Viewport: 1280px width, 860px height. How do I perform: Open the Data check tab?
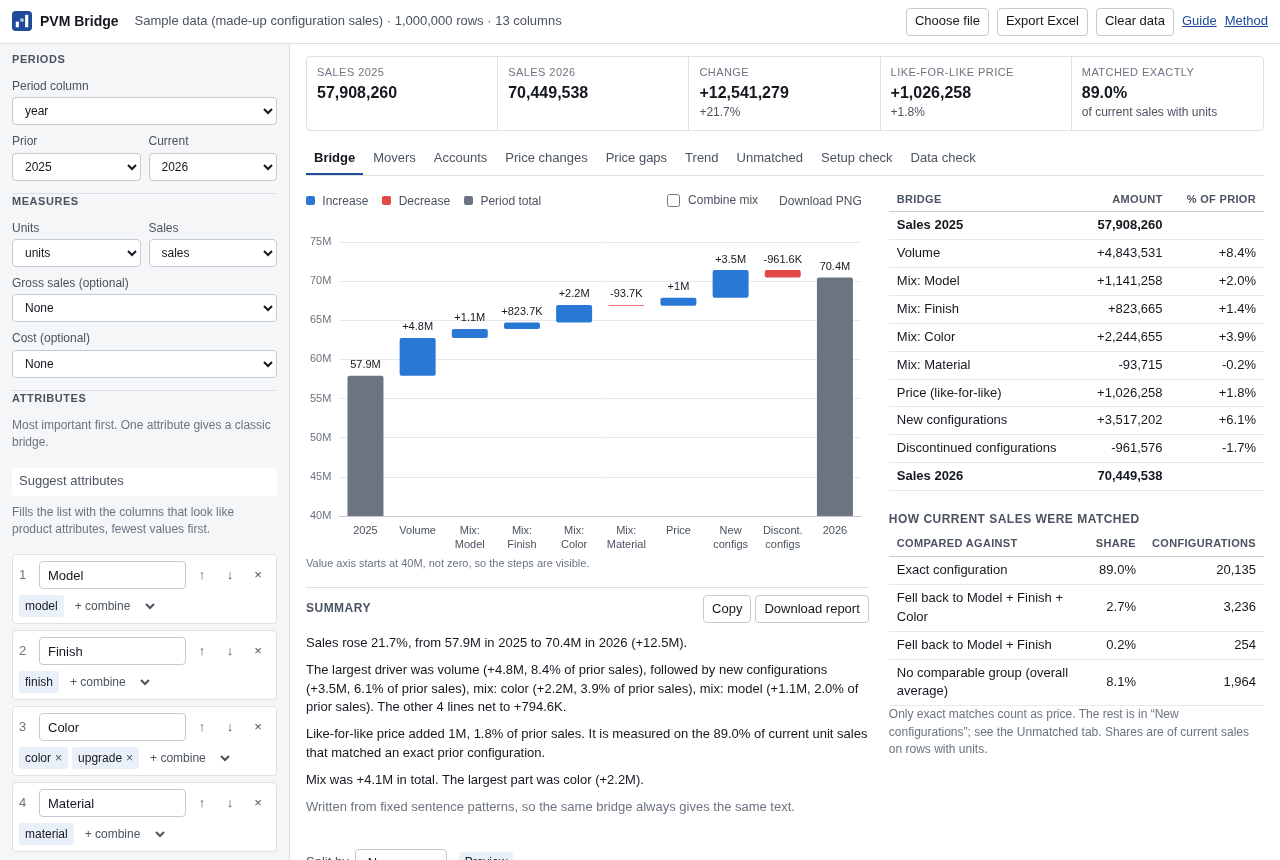[943, 158]
